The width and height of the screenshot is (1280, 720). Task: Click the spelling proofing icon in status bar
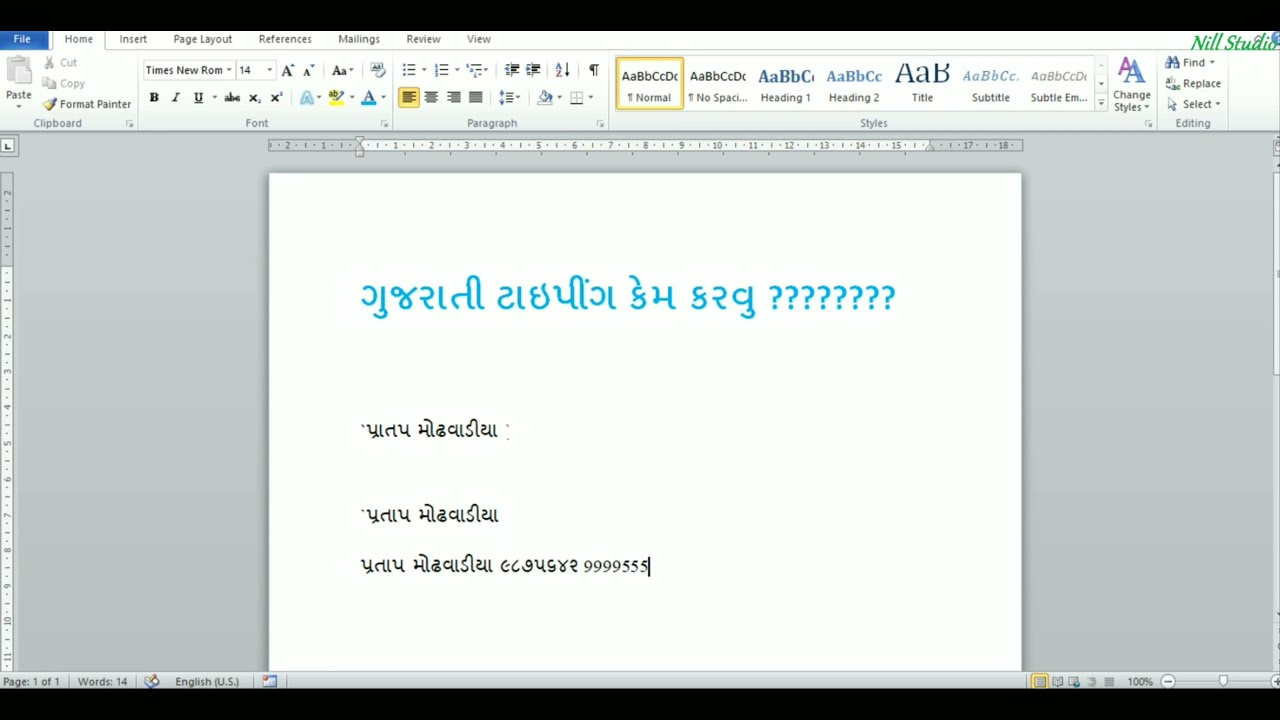click(151, 681)
